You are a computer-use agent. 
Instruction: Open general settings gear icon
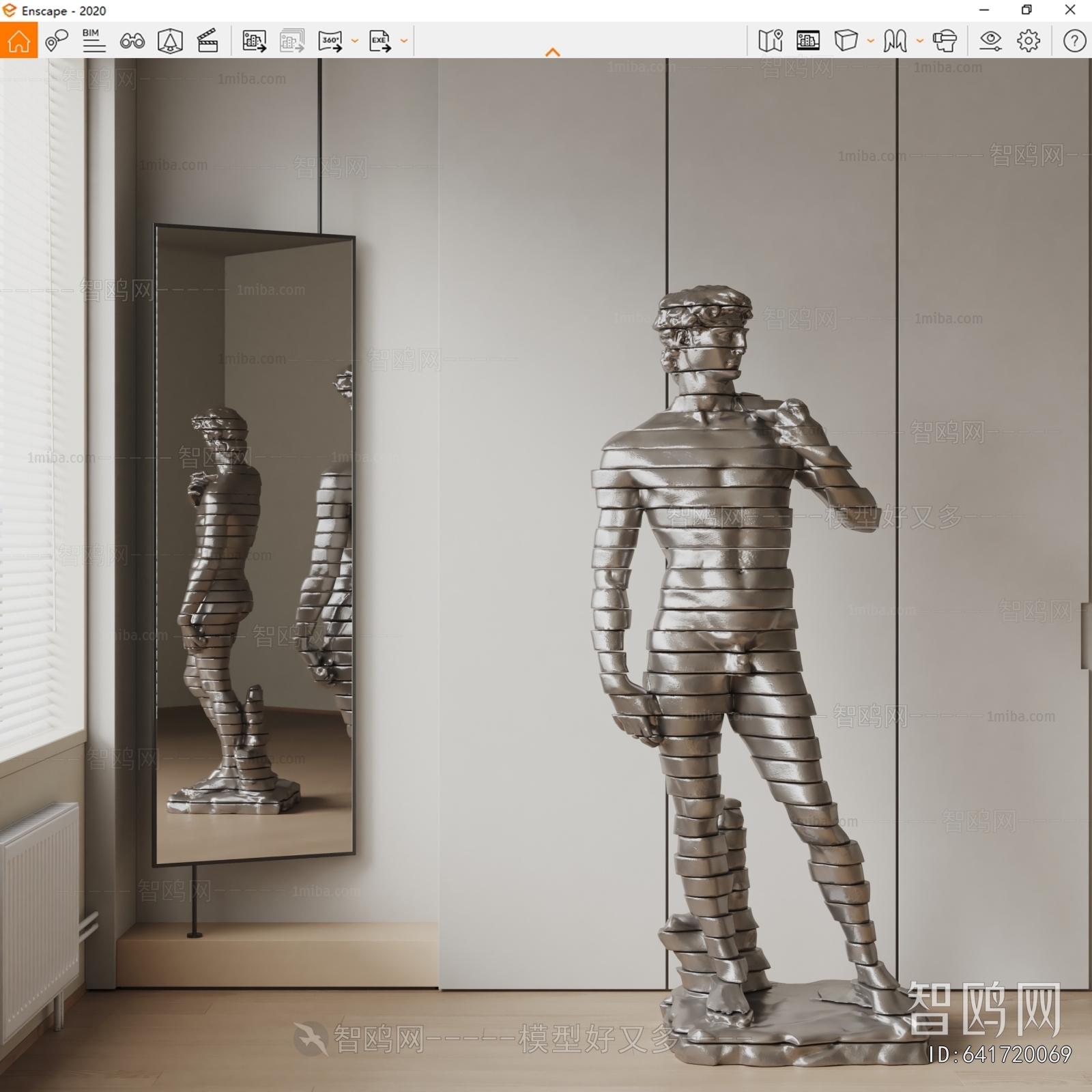pyautogui.click(x=1029, y=41)
